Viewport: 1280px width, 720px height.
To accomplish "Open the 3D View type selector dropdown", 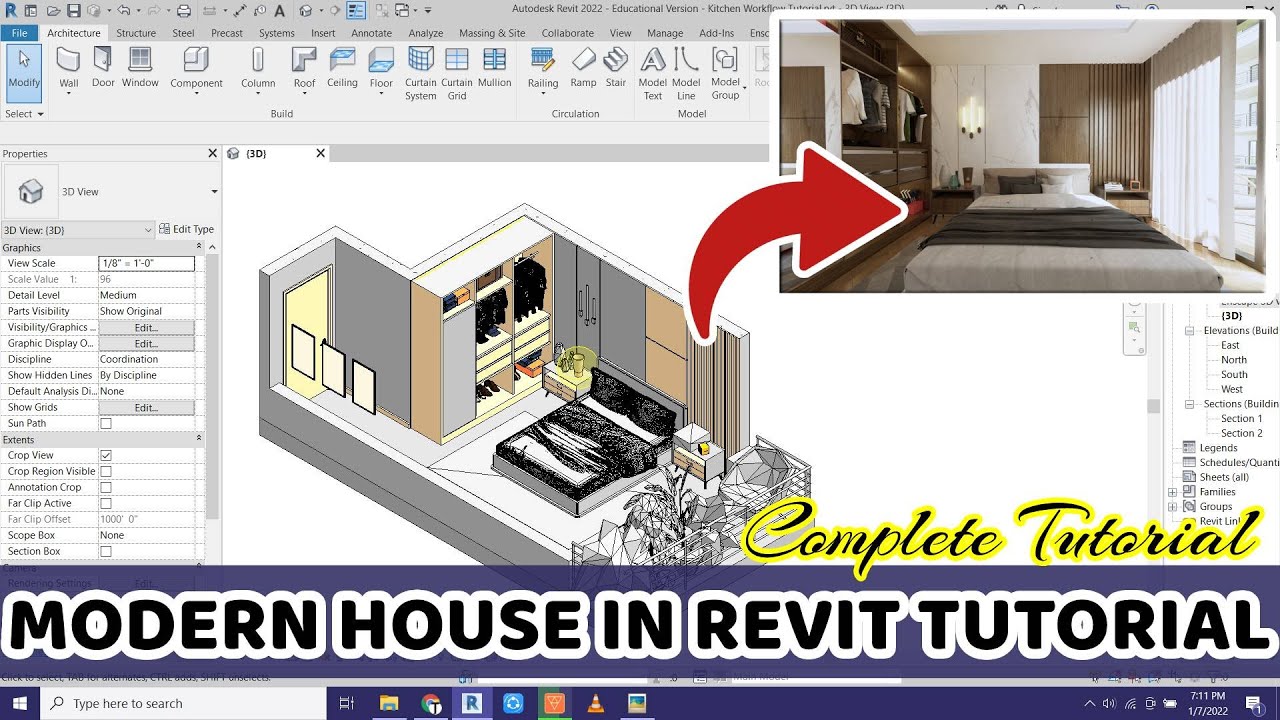I will (214, 192).
